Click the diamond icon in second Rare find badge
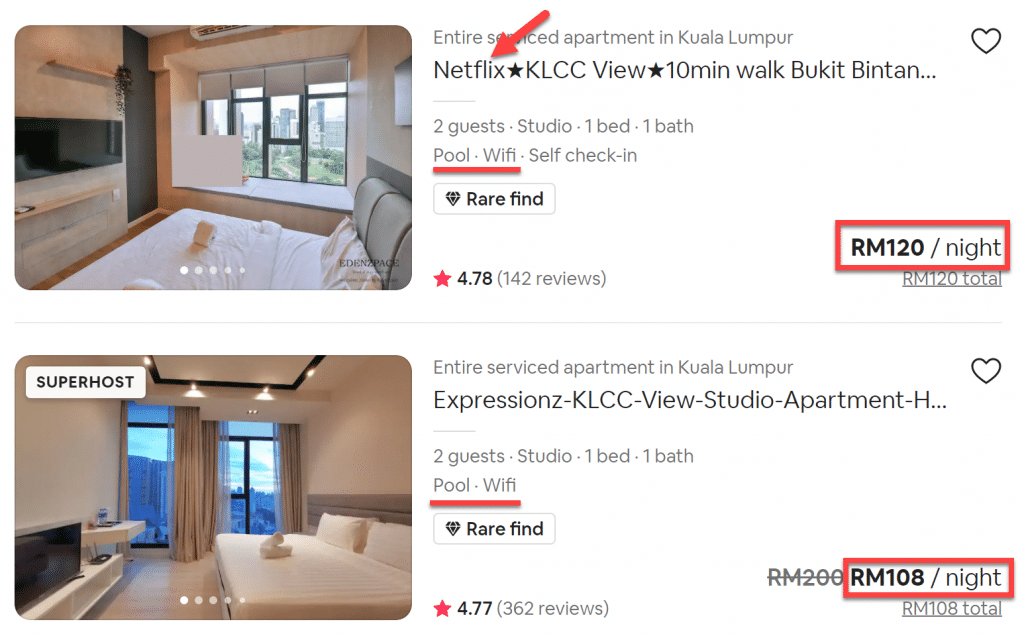Screen dimensions: 1024x636 click(453, 528)
